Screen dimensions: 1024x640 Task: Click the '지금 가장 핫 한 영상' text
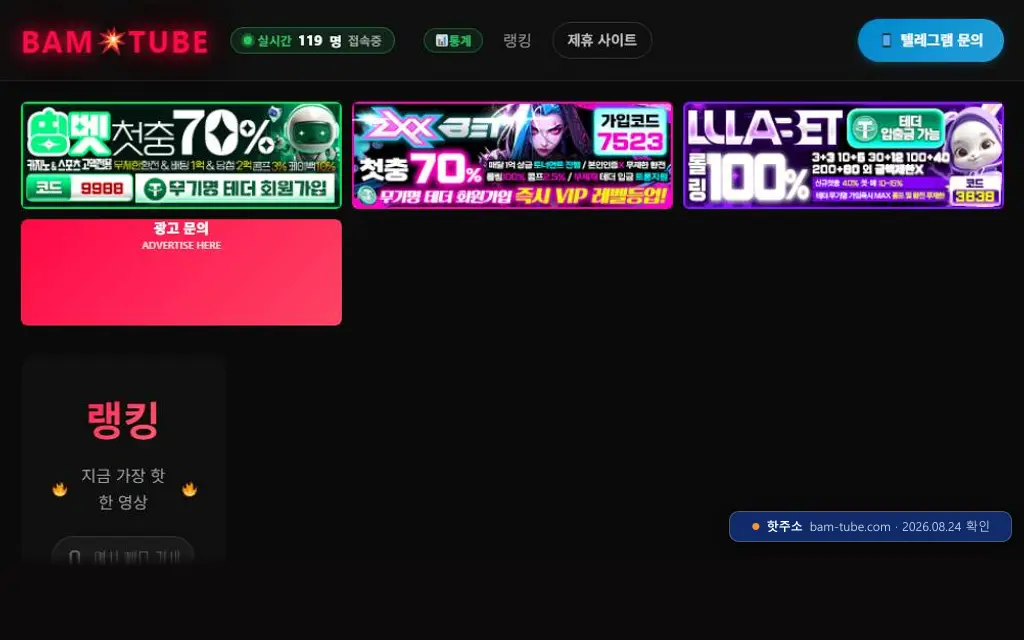pos(123,488)
